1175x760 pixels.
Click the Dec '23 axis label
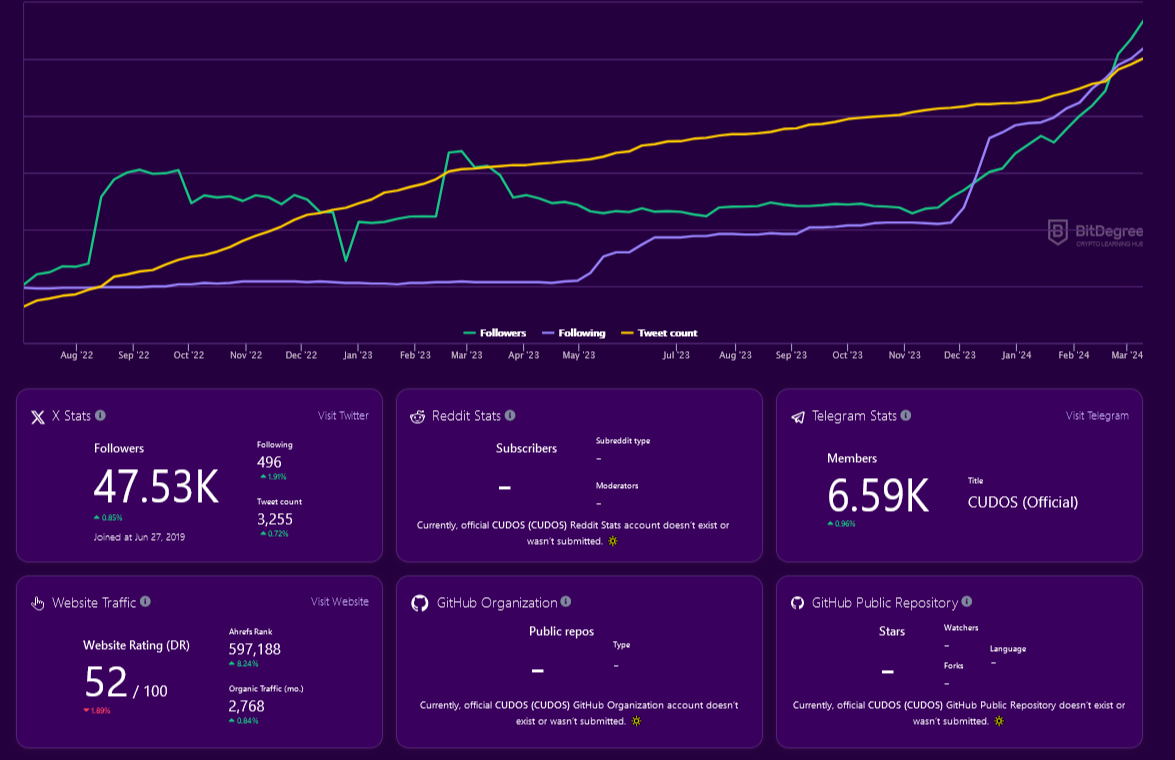(960, 355)
